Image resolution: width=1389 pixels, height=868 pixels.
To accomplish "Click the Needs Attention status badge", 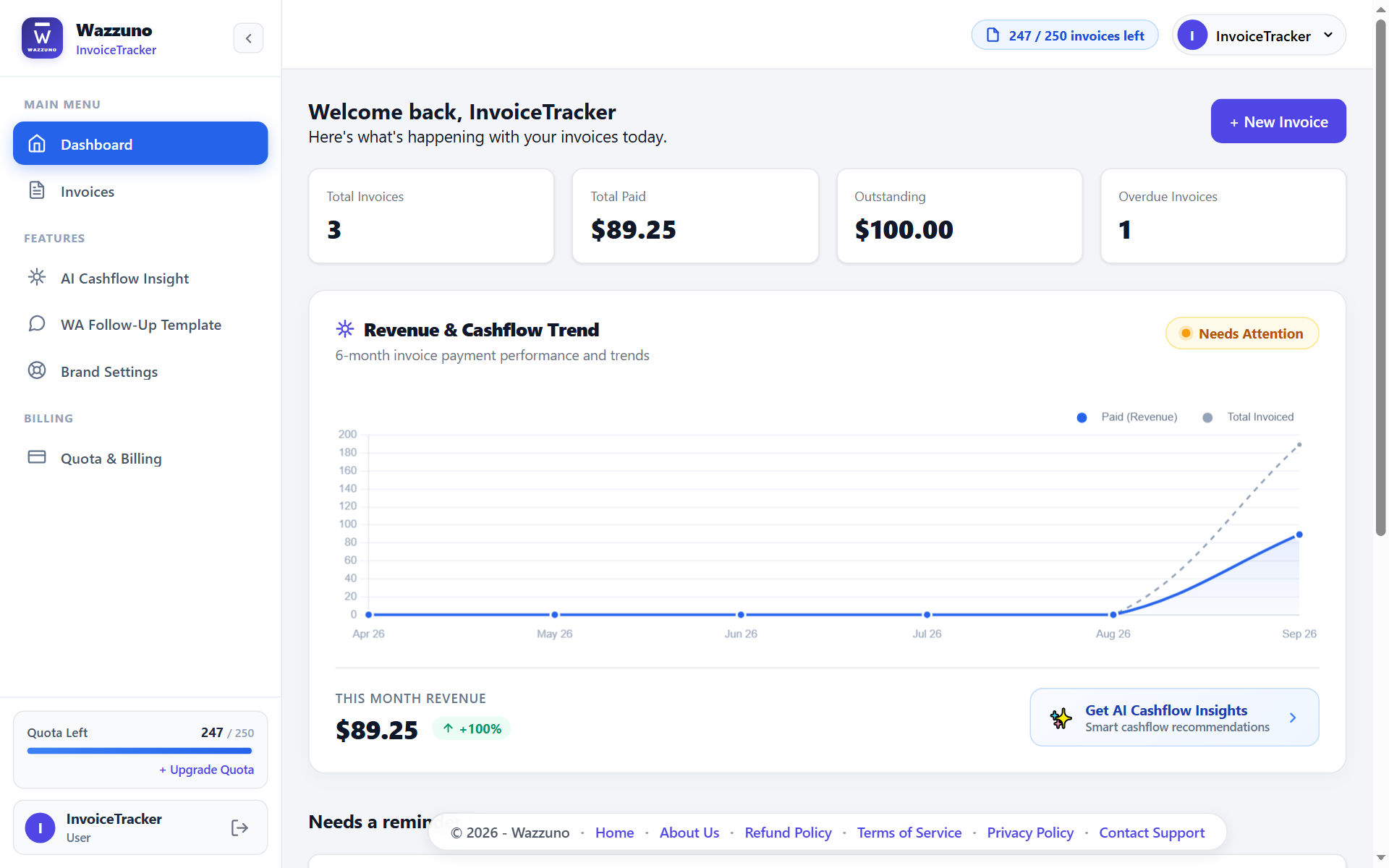I will (x=1242, y=333).
